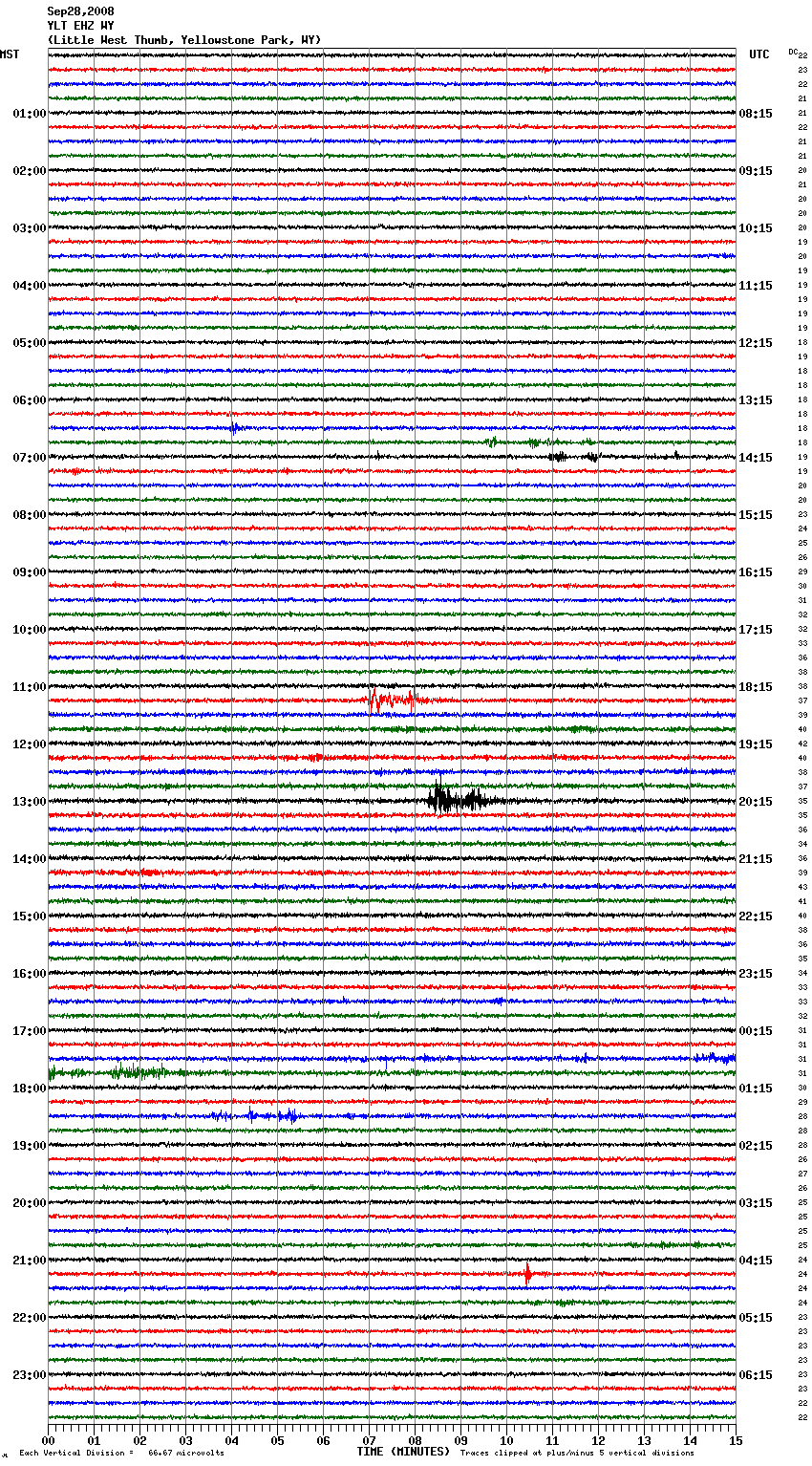Click minute tick '15' on the bottom axis

coord(736,1440)
